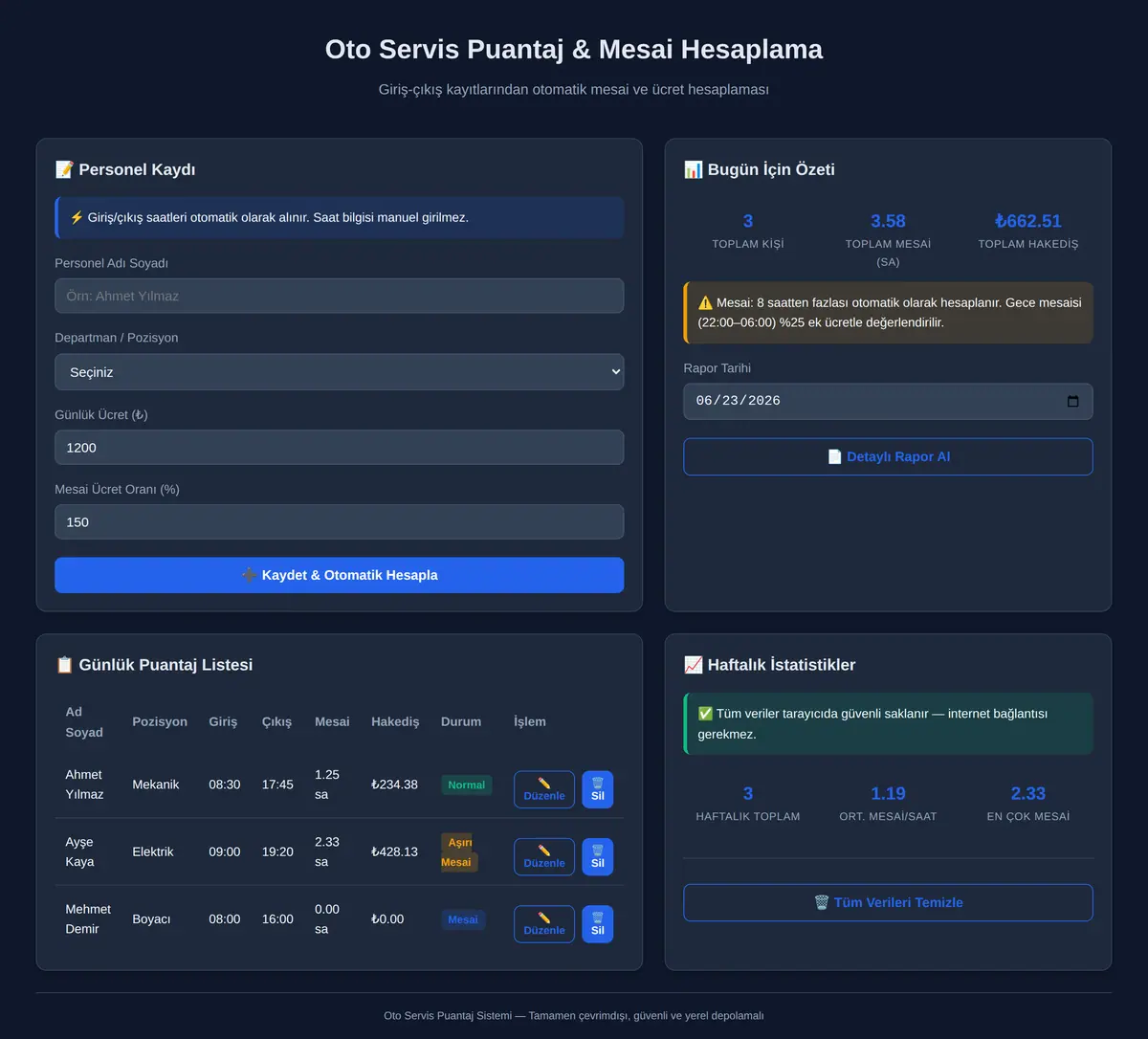Click the 2.33 En Çok Mesai value
This screenshot has height=1039, width=1148.
[x=1028, y=793]
